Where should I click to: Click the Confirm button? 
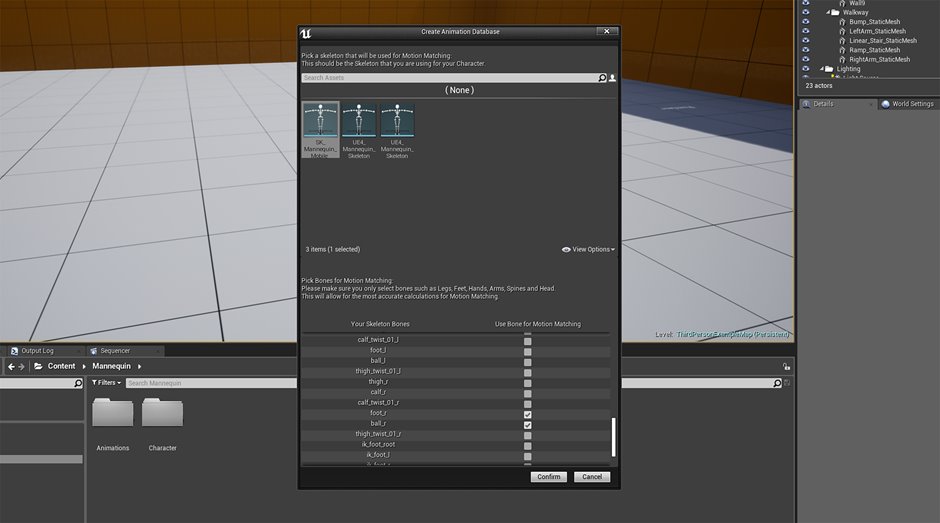548,477
